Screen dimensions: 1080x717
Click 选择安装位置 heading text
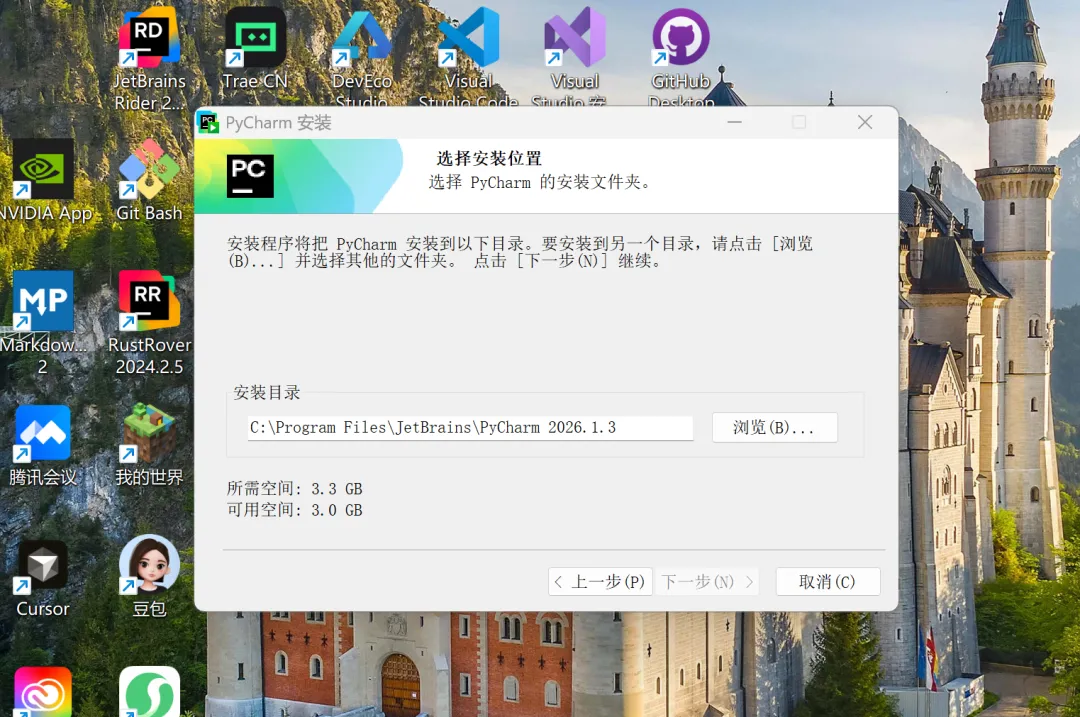pos(489,158)
